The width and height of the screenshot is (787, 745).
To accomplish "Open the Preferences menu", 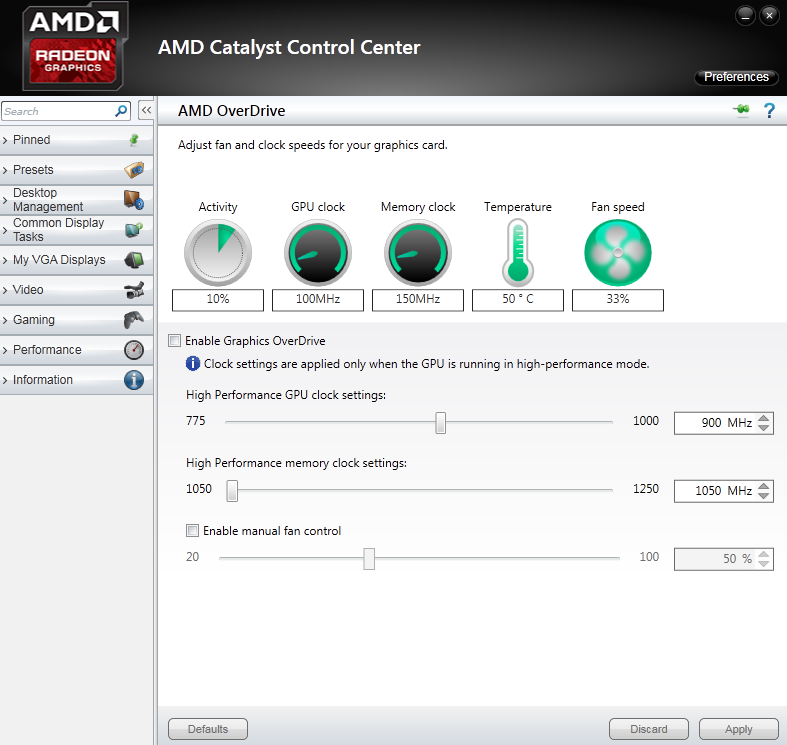I will (x=736, y=77).
